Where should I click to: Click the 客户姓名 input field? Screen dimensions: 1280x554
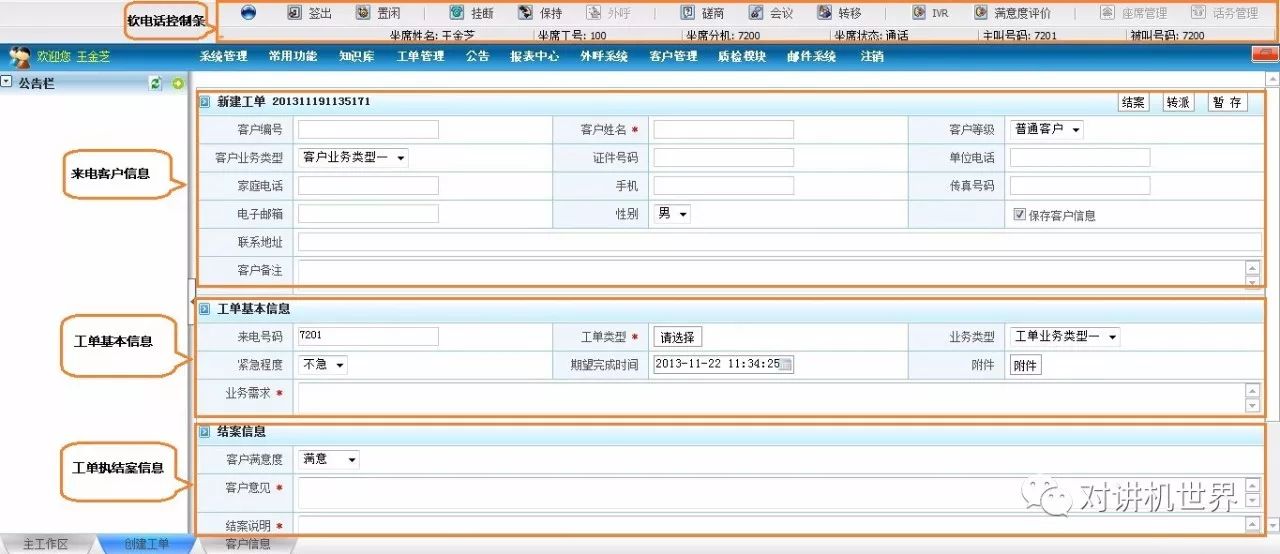click(x=723, y=130)
